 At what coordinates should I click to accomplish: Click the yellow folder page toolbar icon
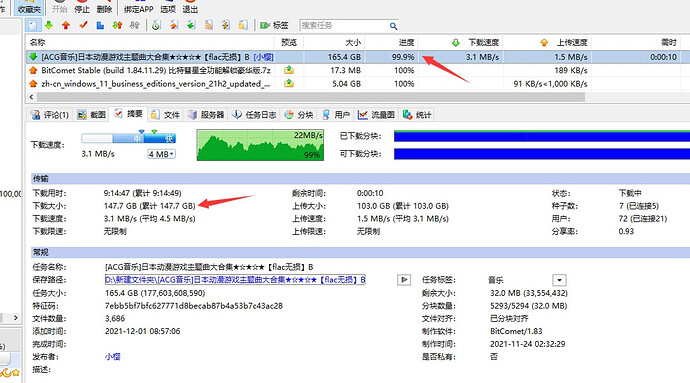click(243, 26)
